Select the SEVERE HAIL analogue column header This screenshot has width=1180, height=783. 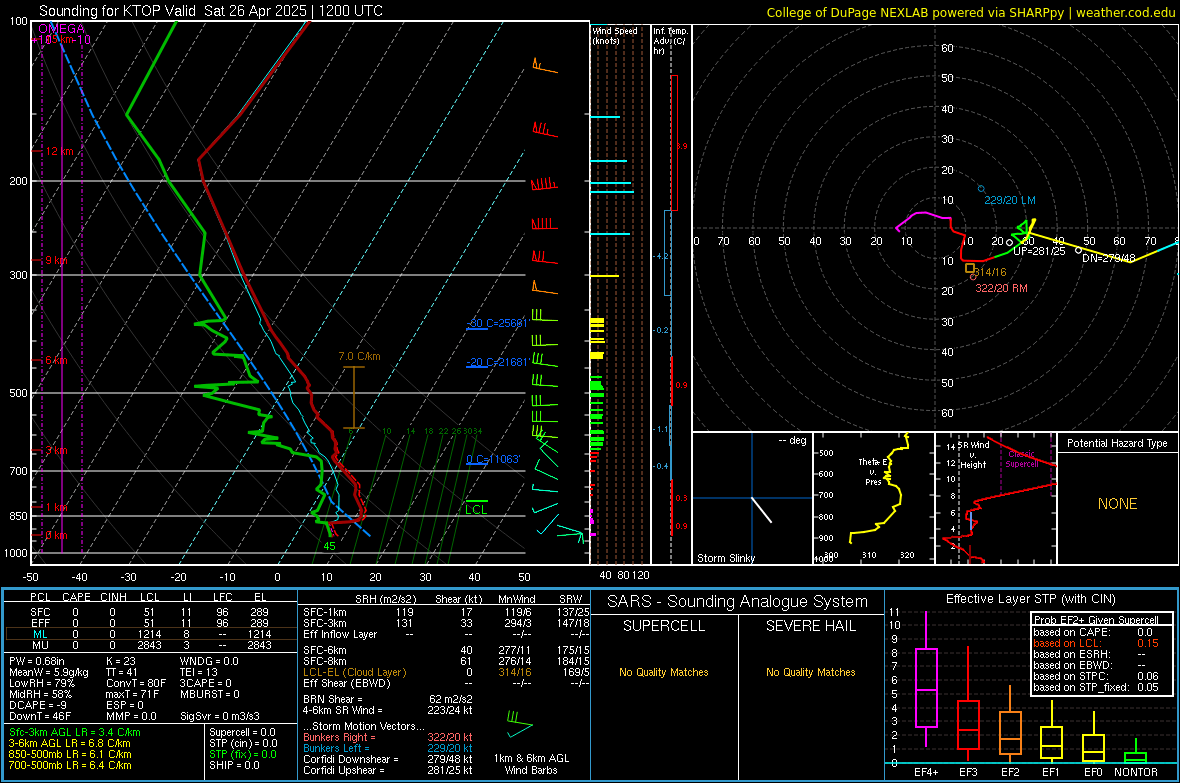coord(810,626)
